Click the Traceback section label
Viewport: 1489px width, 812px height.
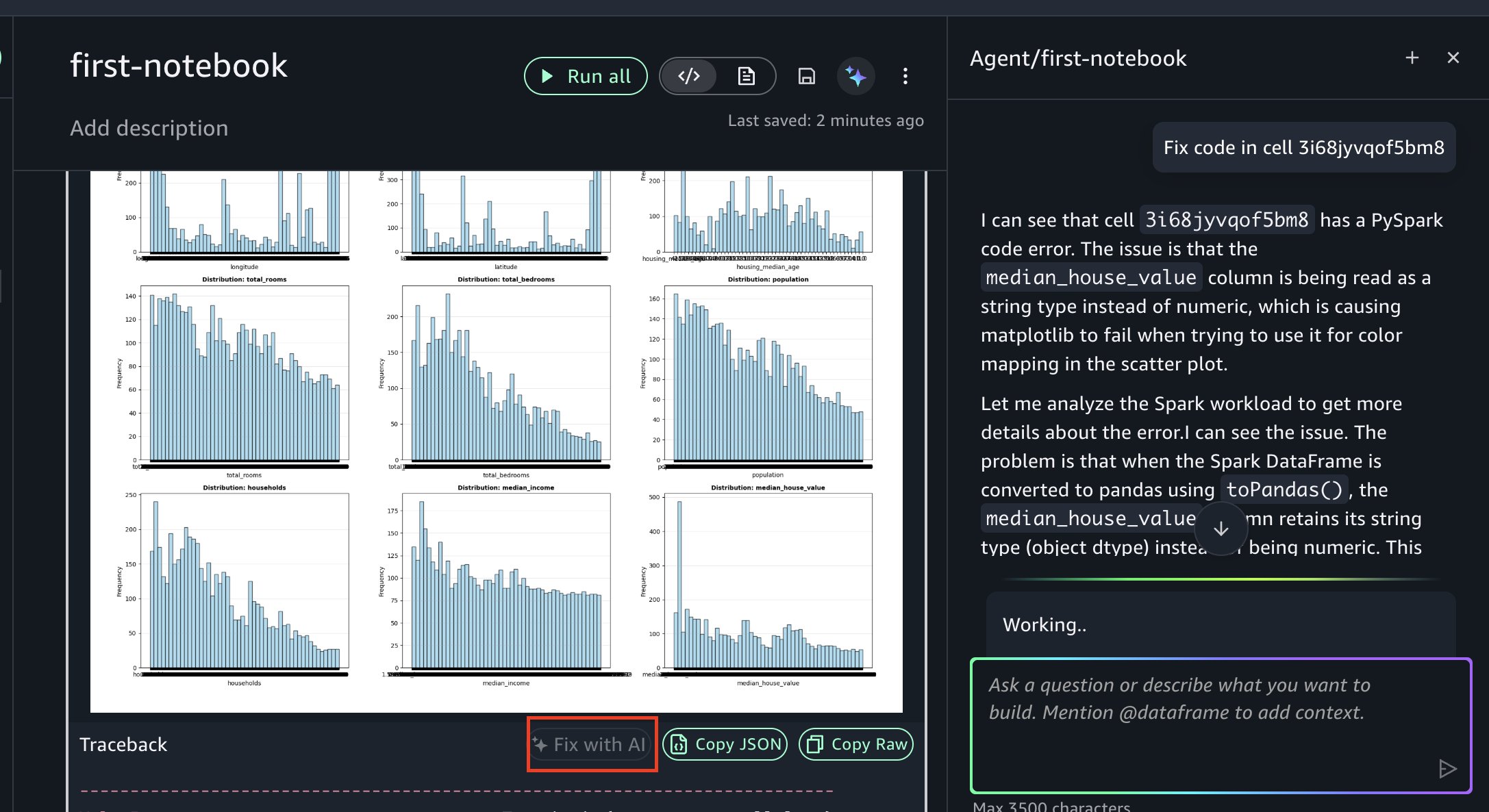pyautogui.click(x=123, y=744)
